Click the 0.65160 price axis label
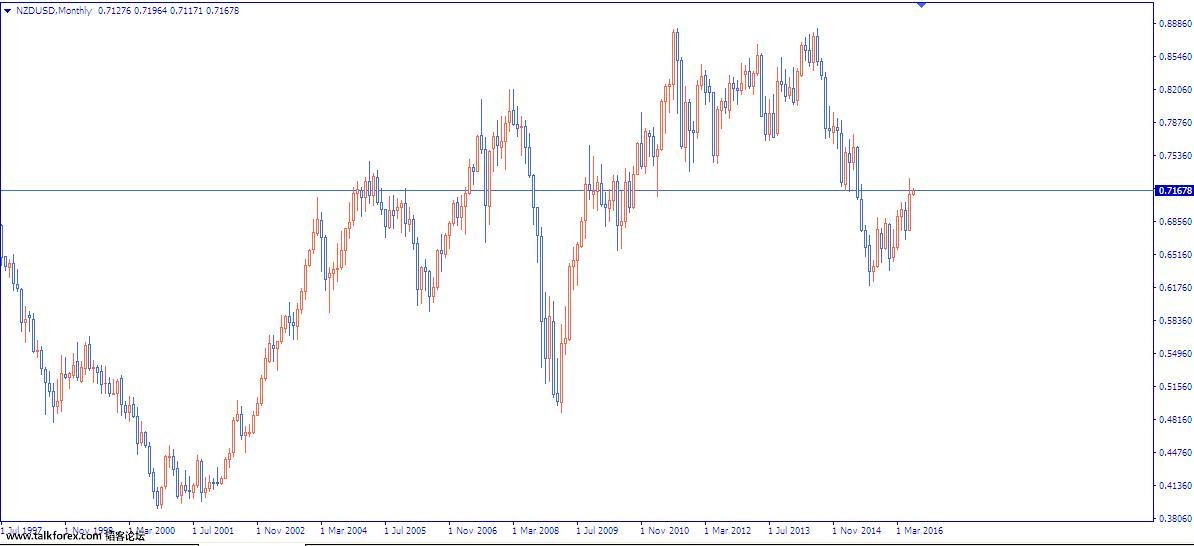This screenshot has height=546, width=1194. click(x=1176, y=255)
